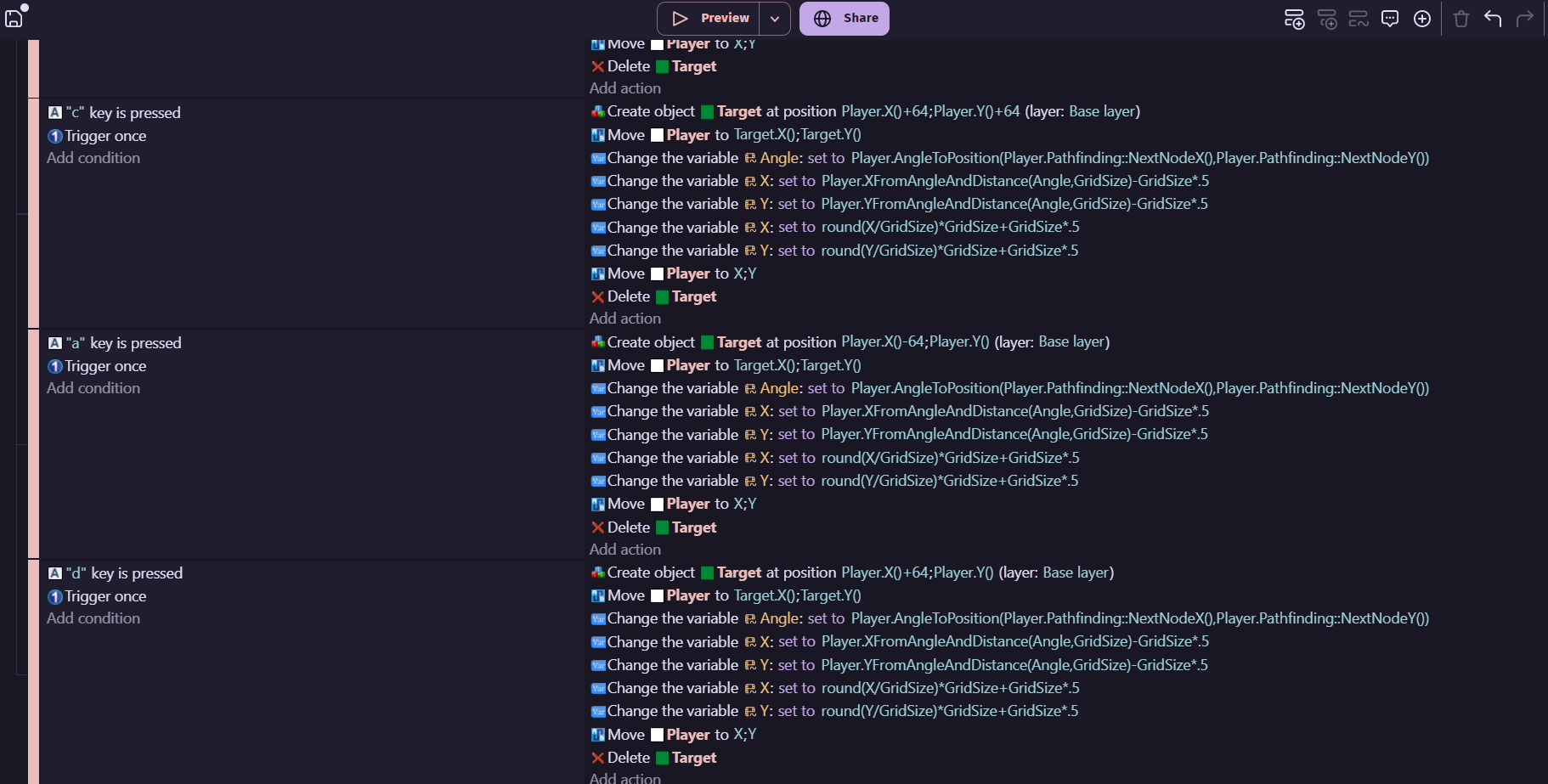This screenshot has width=1548, height=784.
Task: Add a comment event
Action: coord(1390,19)
